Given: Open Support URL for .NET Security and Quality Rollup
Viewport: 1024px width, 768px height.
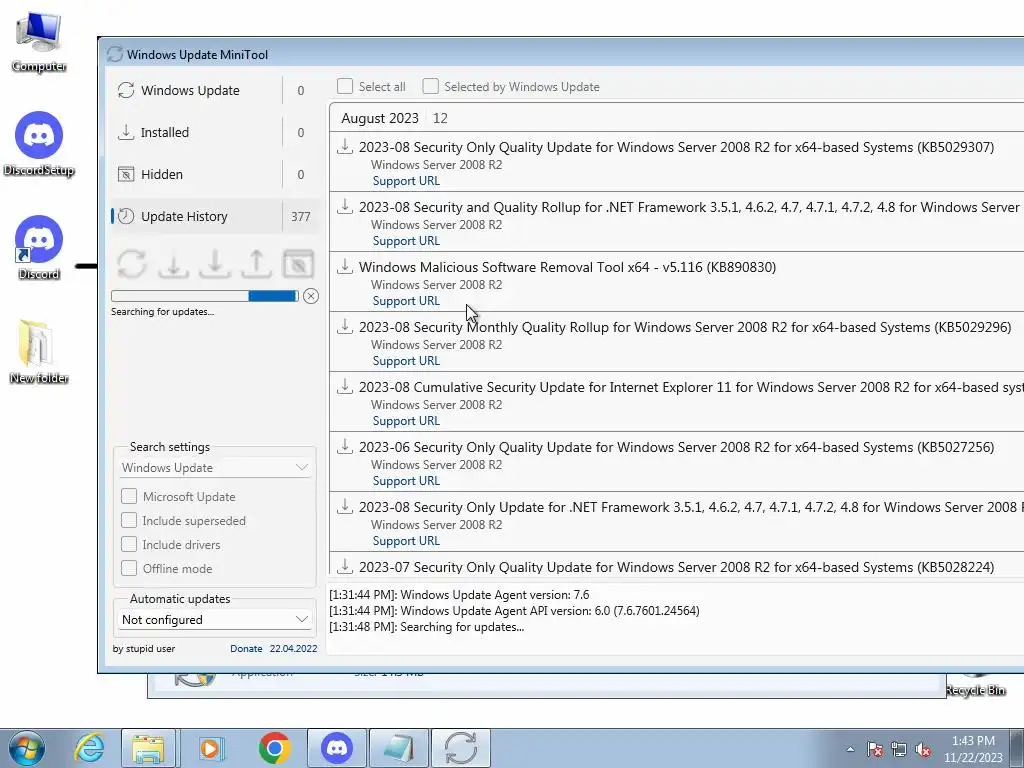Looking at the screenshot, I should pos(406,241).
